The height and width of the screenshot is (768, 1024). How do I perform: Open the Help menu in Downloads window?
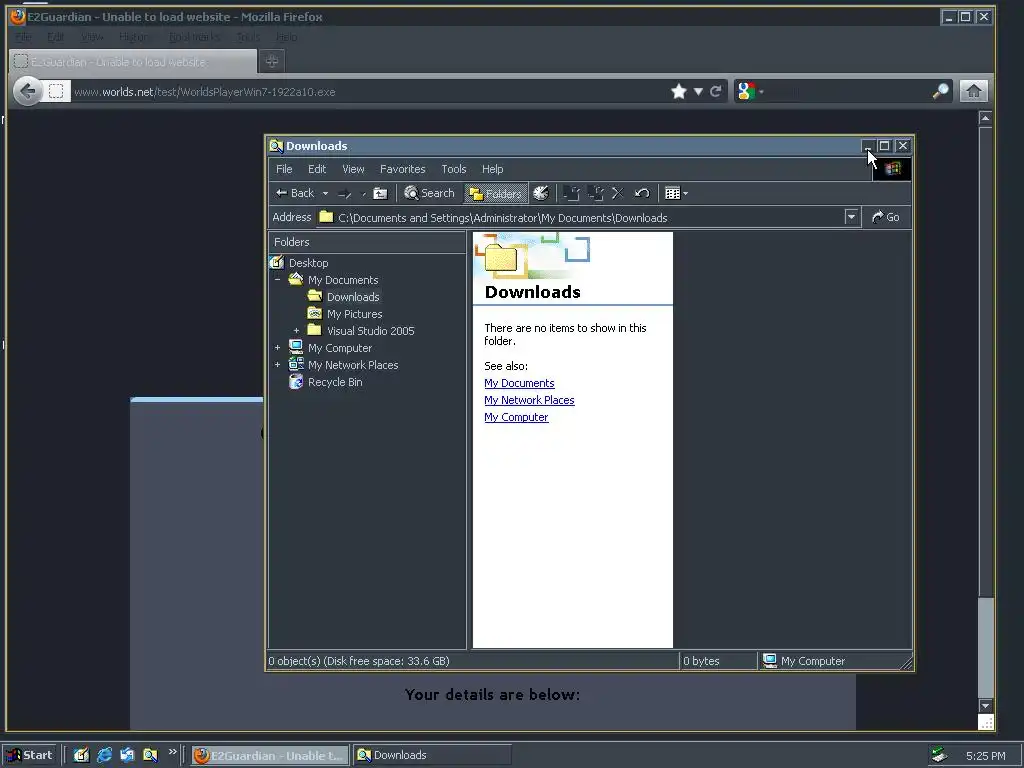(492, 169)
